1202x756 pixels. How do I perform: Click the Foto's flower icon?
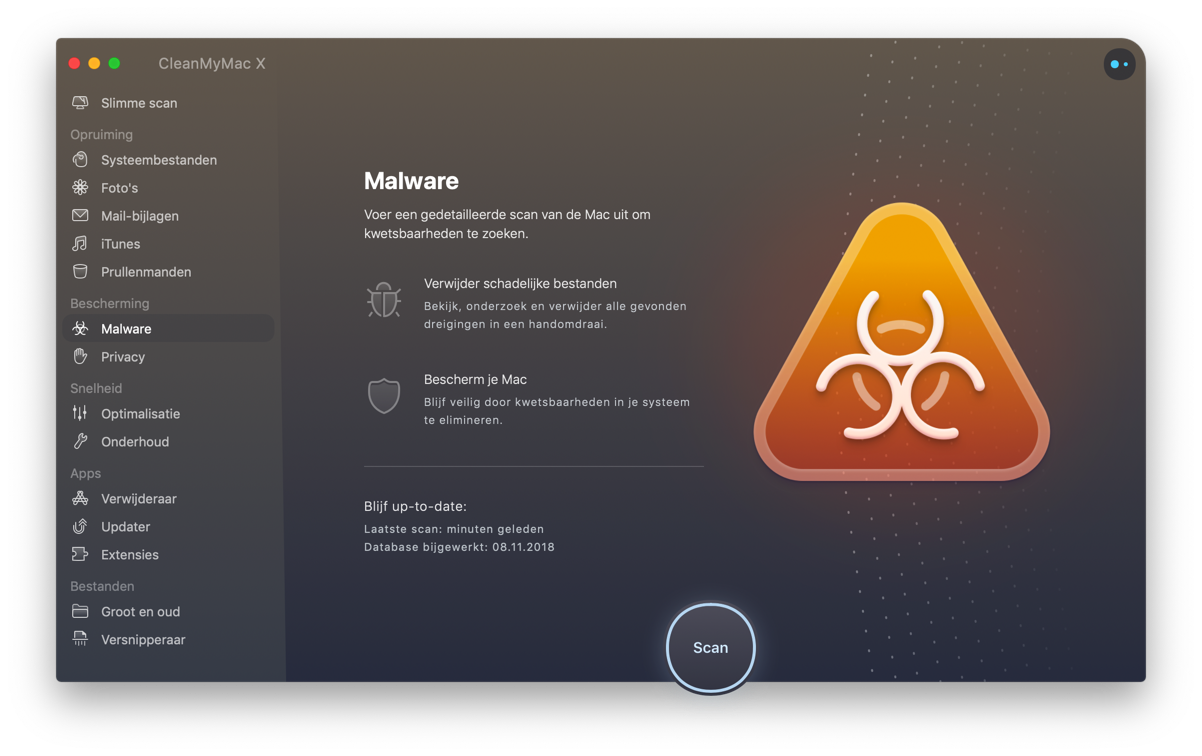click(80, 188)
